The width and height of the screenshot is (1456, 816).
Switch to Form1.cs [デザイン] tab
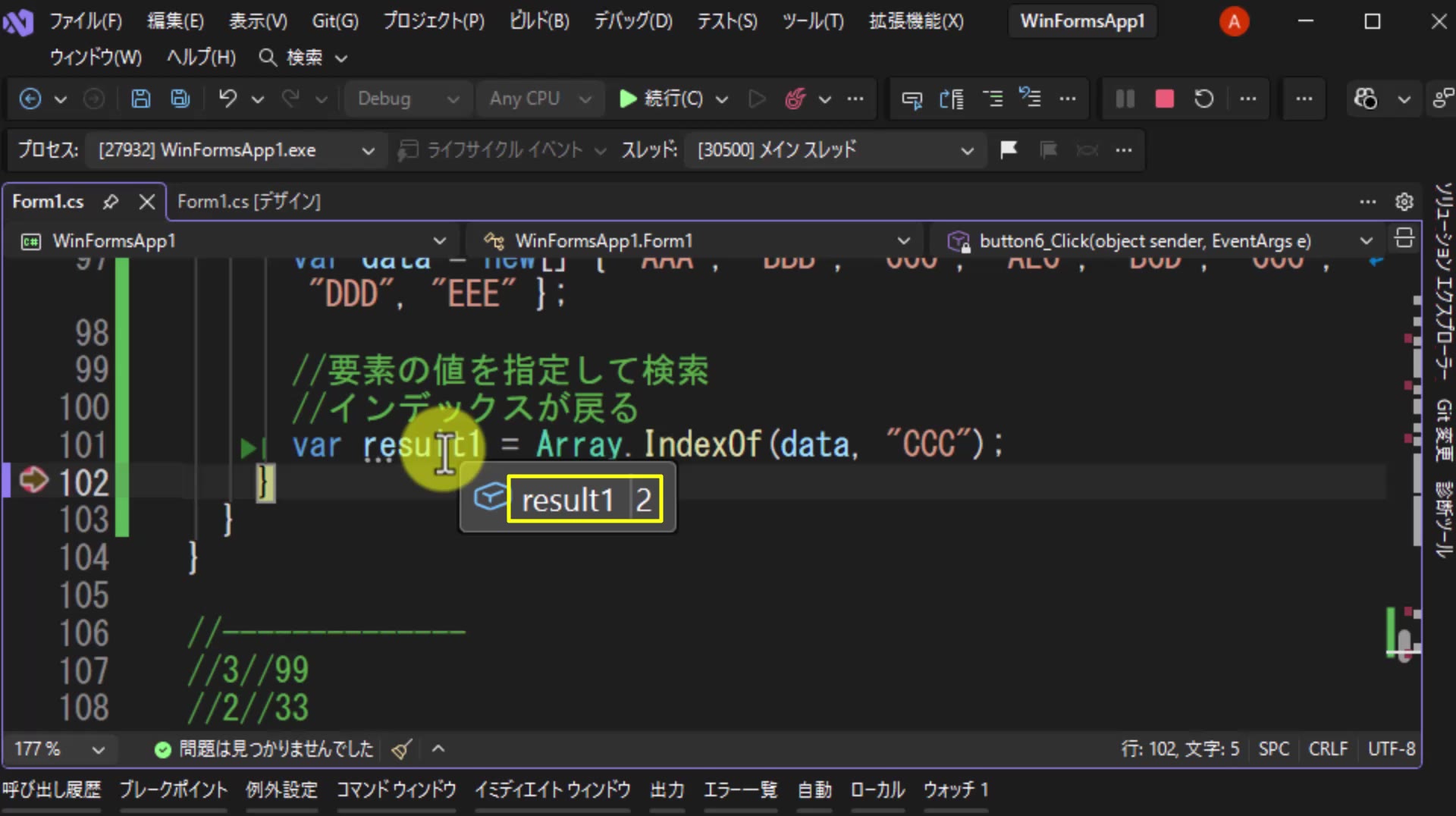click(249, 202)
